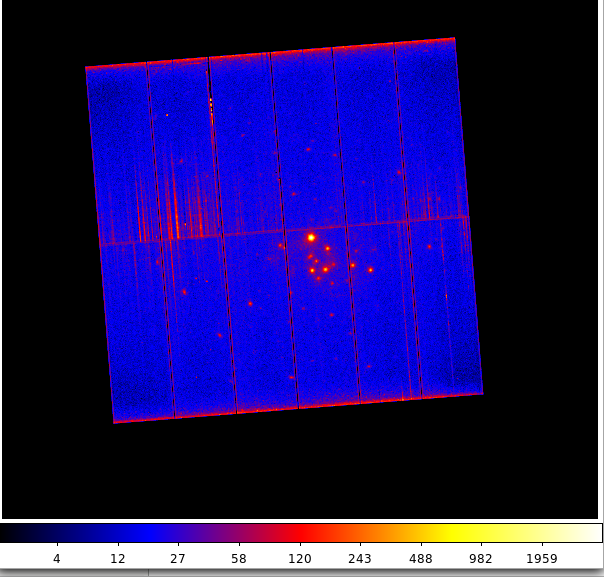Click the colorbar tick label 27
This screenshot has height=577, width=604.
coord(178,559)
